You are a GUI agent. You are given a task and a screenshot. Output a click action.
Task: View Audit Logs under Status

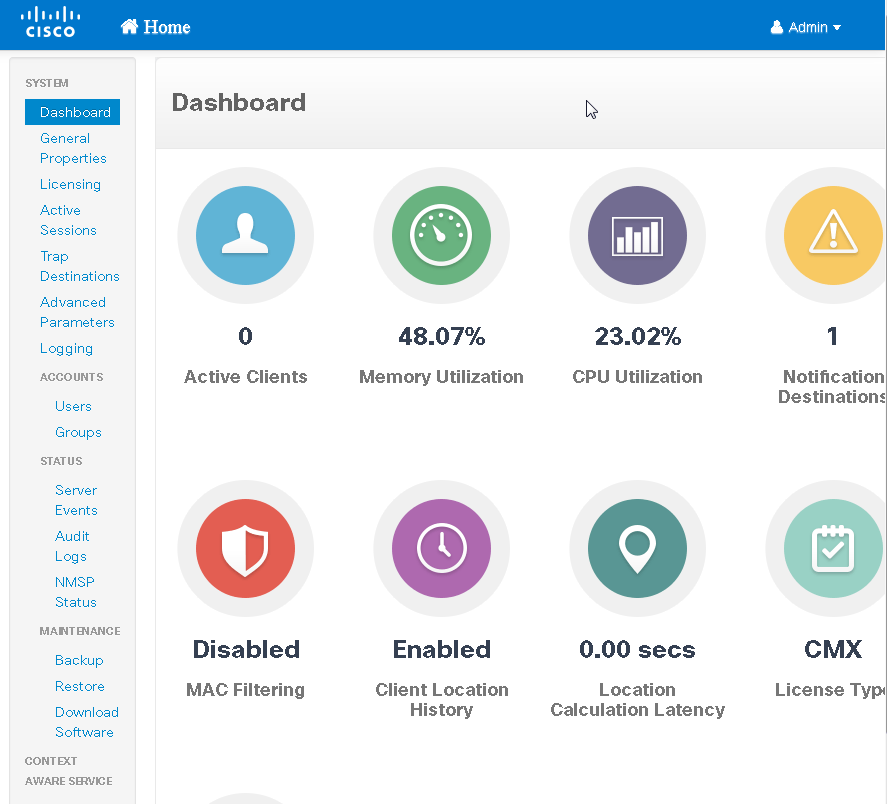pyautogui.click(x=72, y=546)
